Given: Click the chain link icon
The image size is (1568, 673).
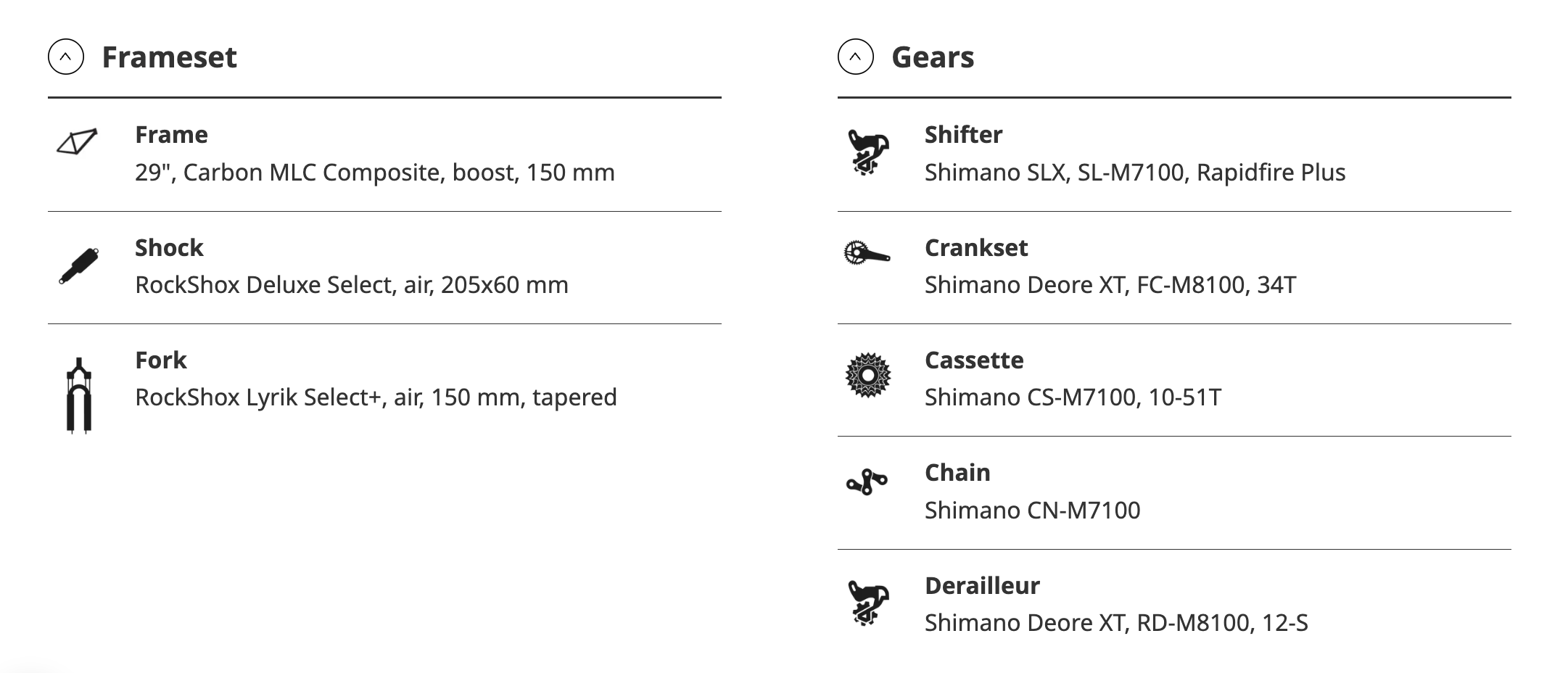Looking at the screenshot, I should pos(867,482).
